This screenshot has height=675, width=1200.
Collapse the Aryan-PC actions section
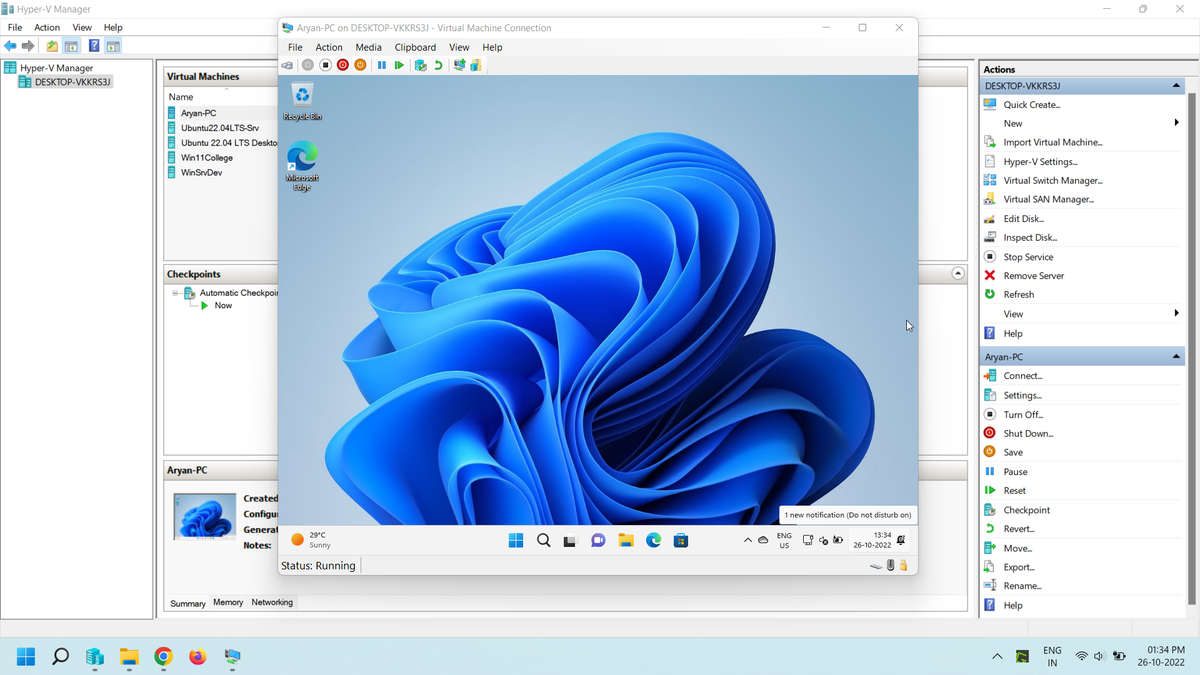pyautogui.click(x=1176, y=357)
